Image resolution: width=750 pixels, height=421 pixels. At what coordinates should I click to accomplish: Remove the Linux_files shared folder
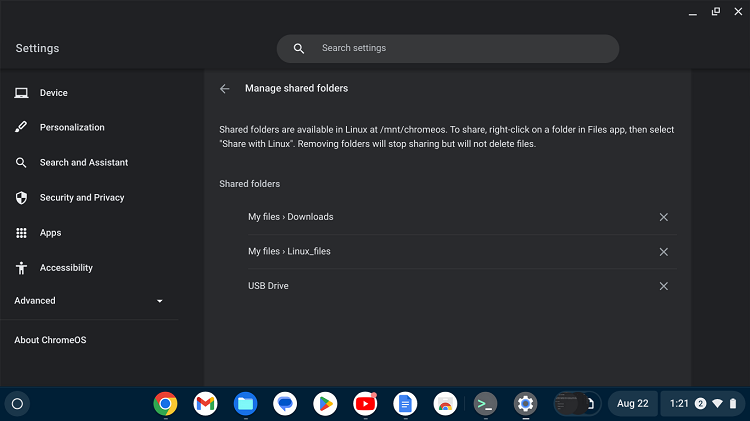(663, 252)
